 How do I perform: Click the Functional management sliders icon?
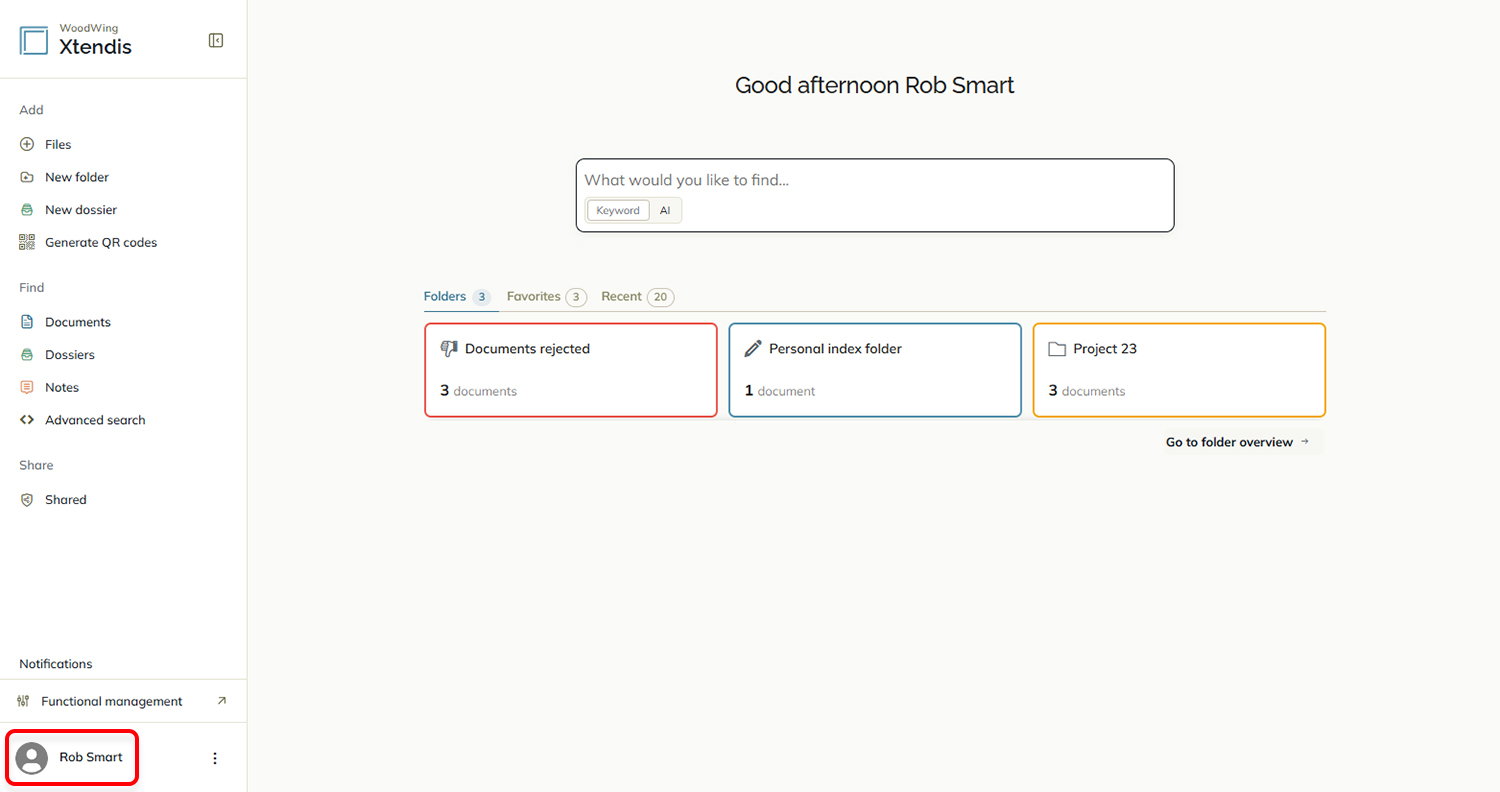click(23, 701)
